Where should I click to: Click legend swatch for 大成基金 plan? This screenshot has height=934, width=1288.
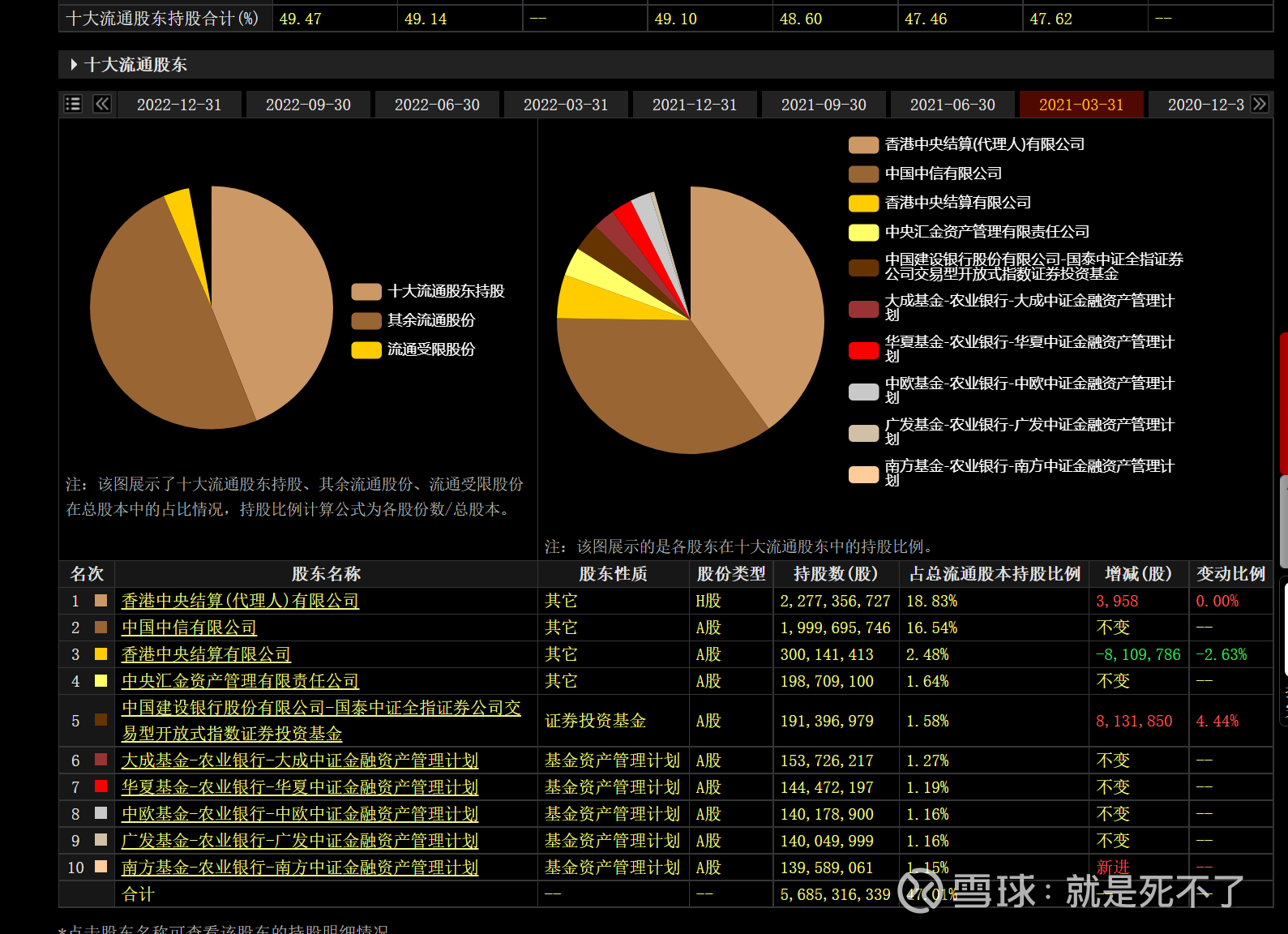pos(863,309)
